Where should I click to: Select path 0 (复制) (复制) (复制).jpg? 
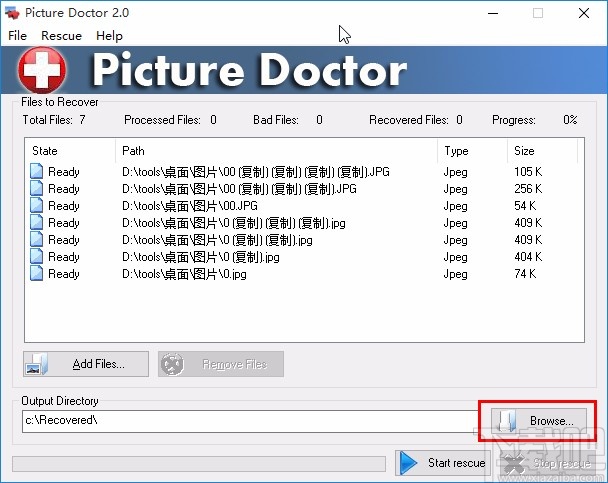pyautogui.click(x=233, y=223)
